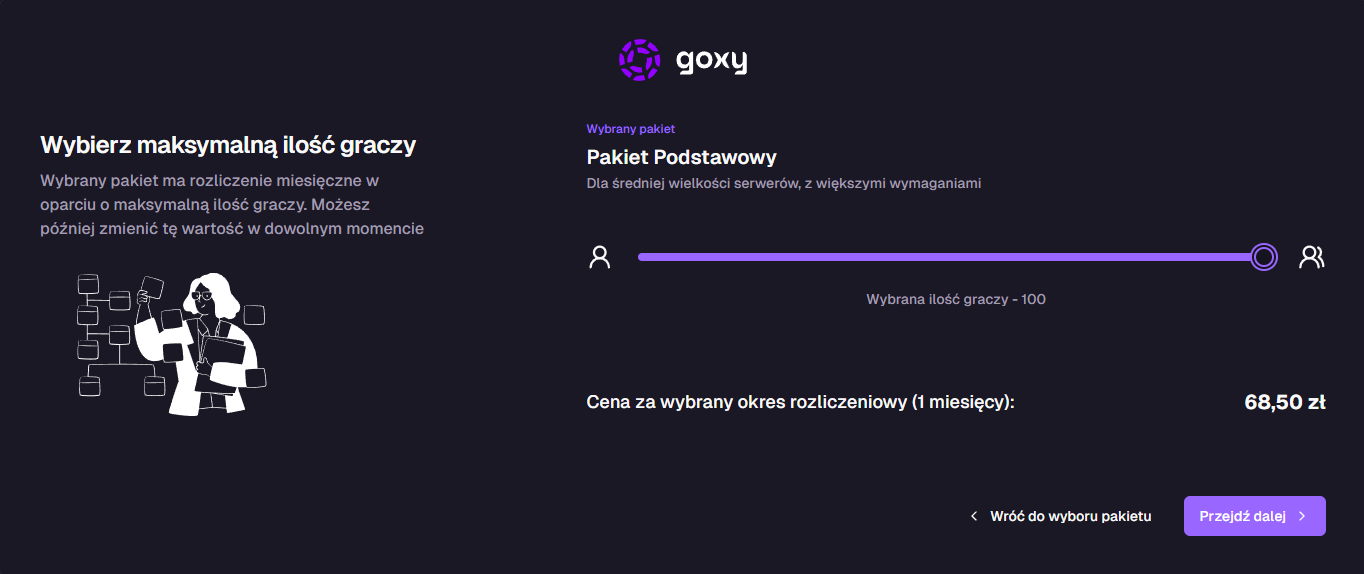Click the right chevron inside 'Przejdź dalej' button
1364x574 pixels.
1302,517
